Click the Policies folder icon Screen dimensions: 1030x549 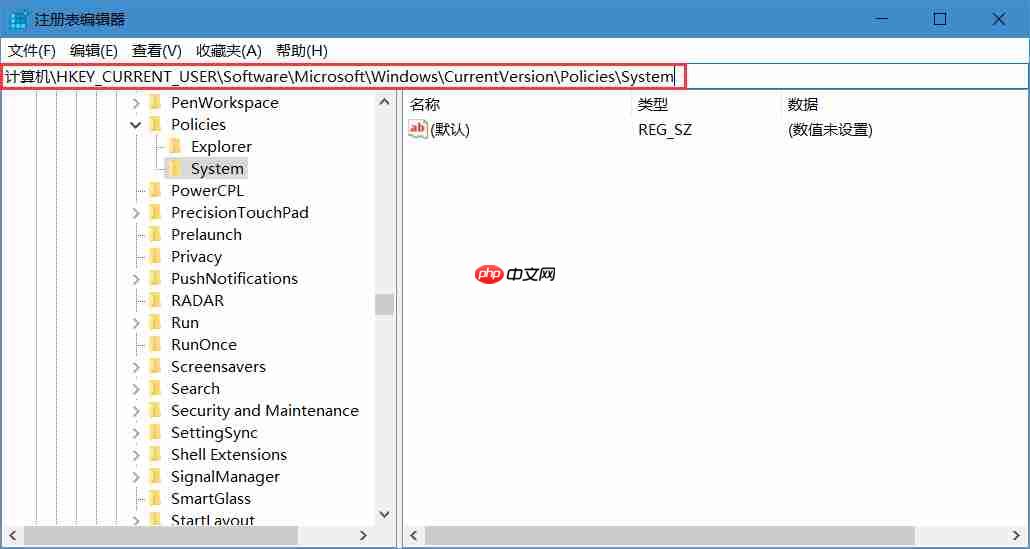click(155, 124)
